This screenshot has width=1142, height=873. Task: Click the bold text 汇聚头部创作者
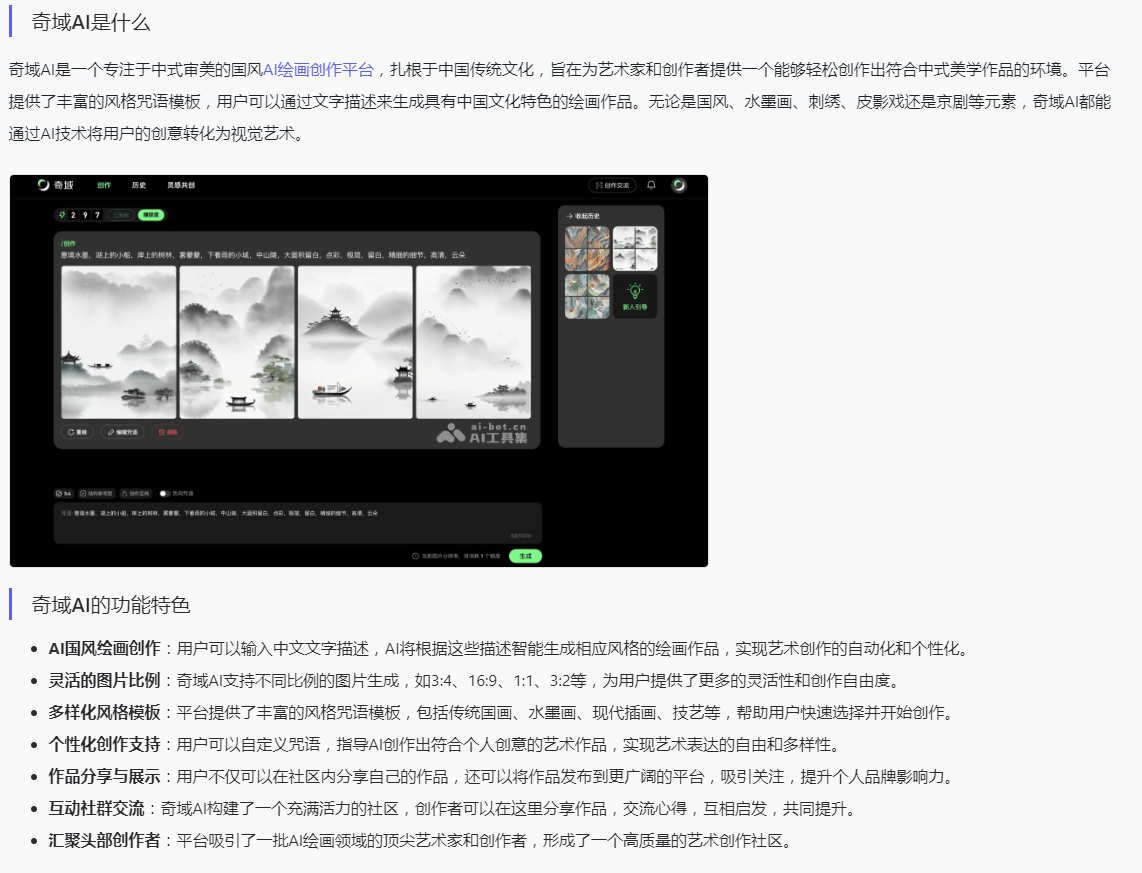click(104, 840)
